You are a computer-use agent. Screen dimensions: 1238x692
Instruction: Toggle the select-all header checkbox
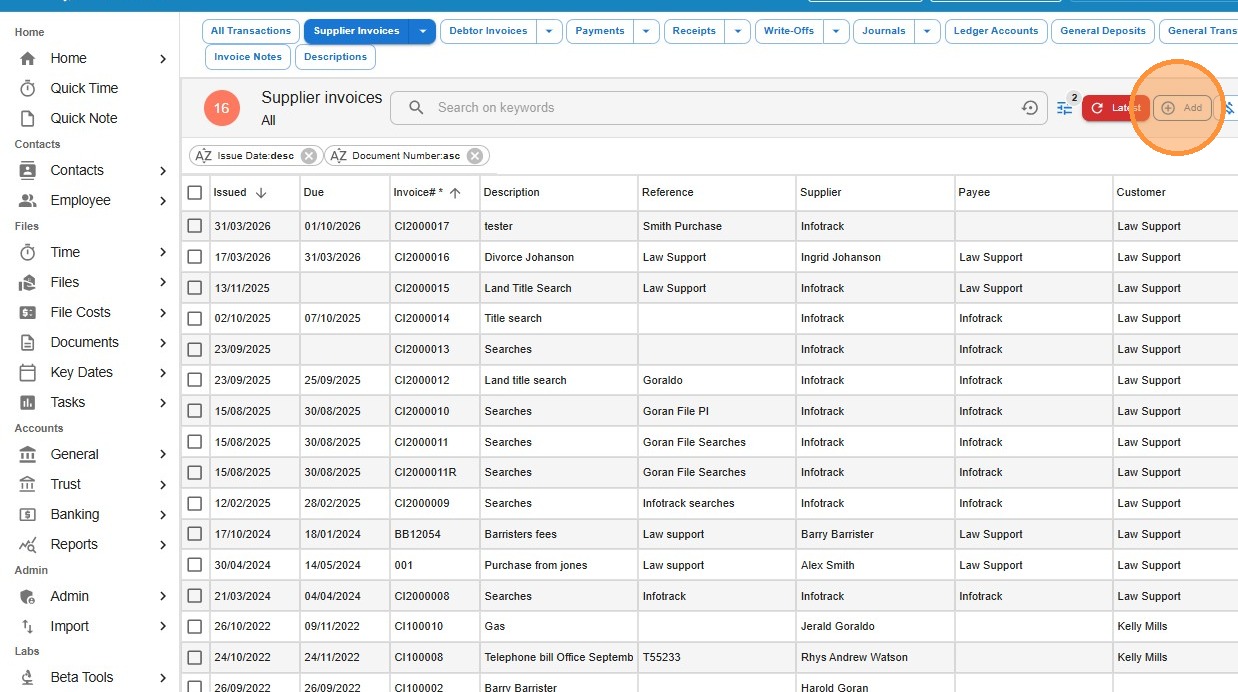(x=195, y=193)
